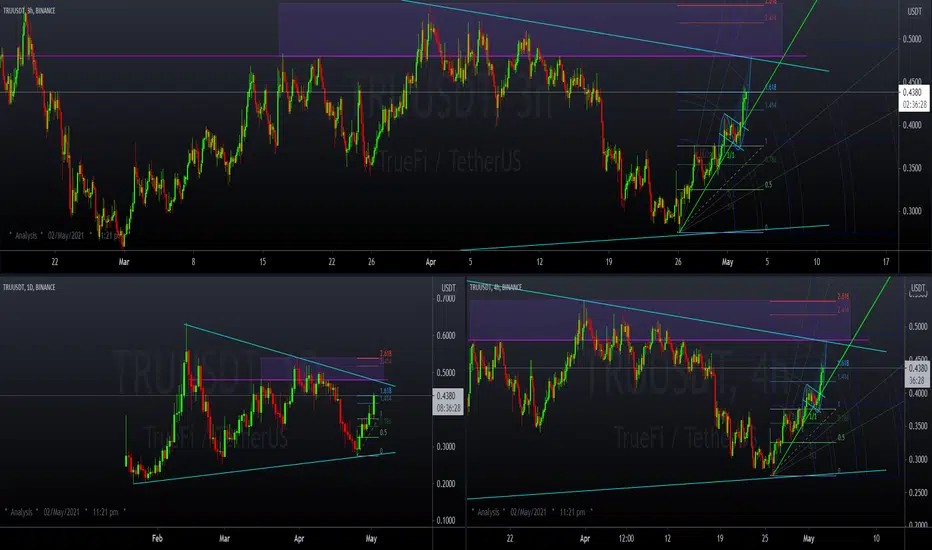Click the TRUUSDT, 4h, BINANCE symbol label
The height and width of the screenshot is (550, 932).
point(496,287)
